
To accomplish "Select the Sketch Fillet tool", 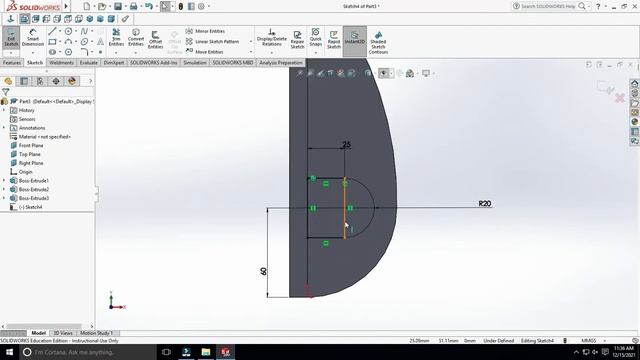I will (84, 52).
